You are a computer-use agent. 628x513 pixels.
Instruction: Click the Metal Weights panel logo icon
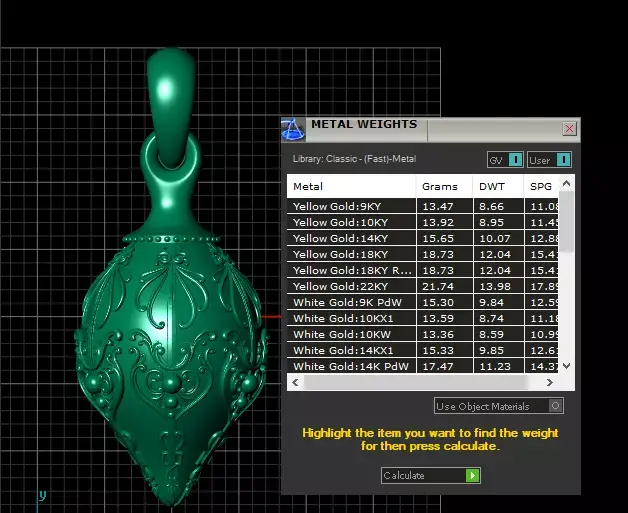[293, 130]
